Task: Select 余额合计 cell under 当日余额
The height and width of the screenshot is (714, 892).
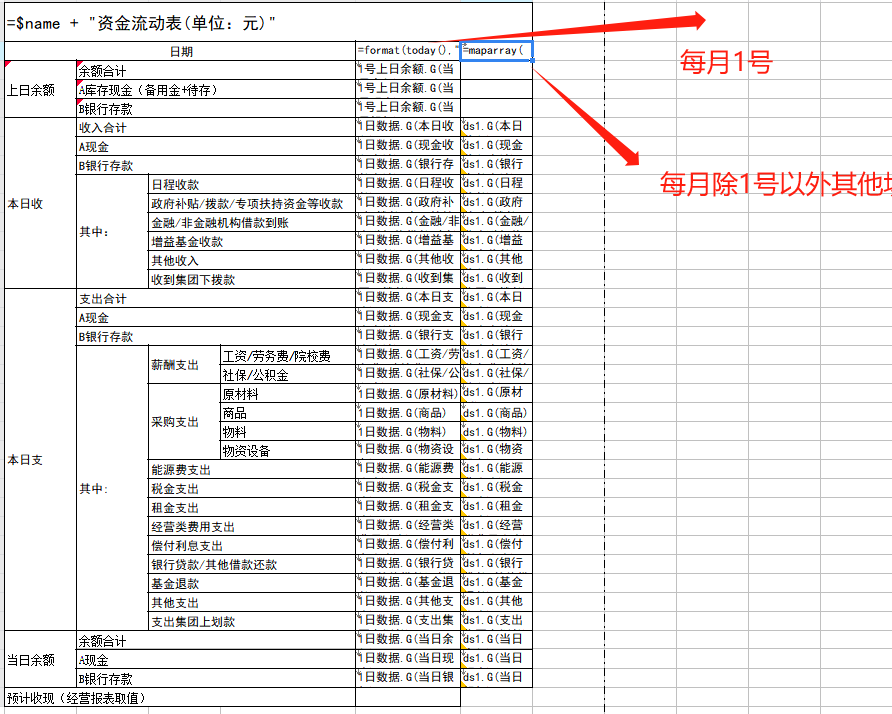Action: coord(216,640)
